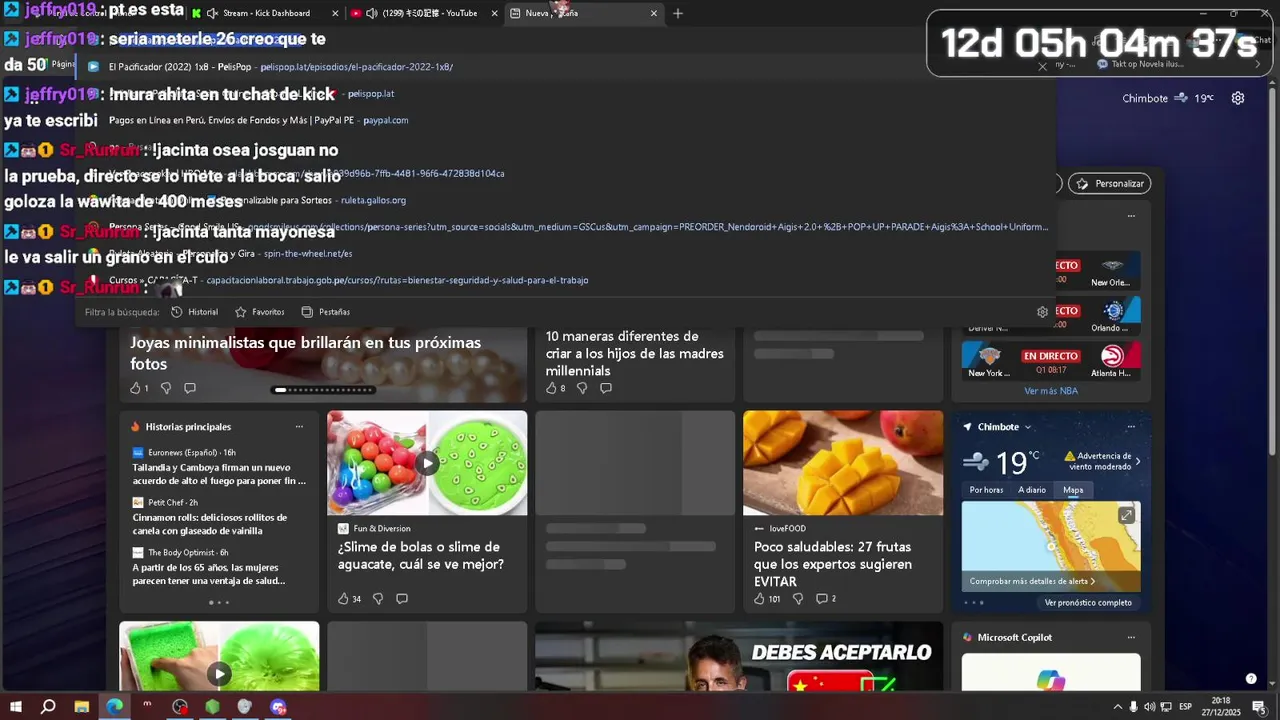Open more options for Chimbote weather card
Image resolution: width=1280 pixels, height=720 pixels.
pyautogui.click(x=1131, y=427)
